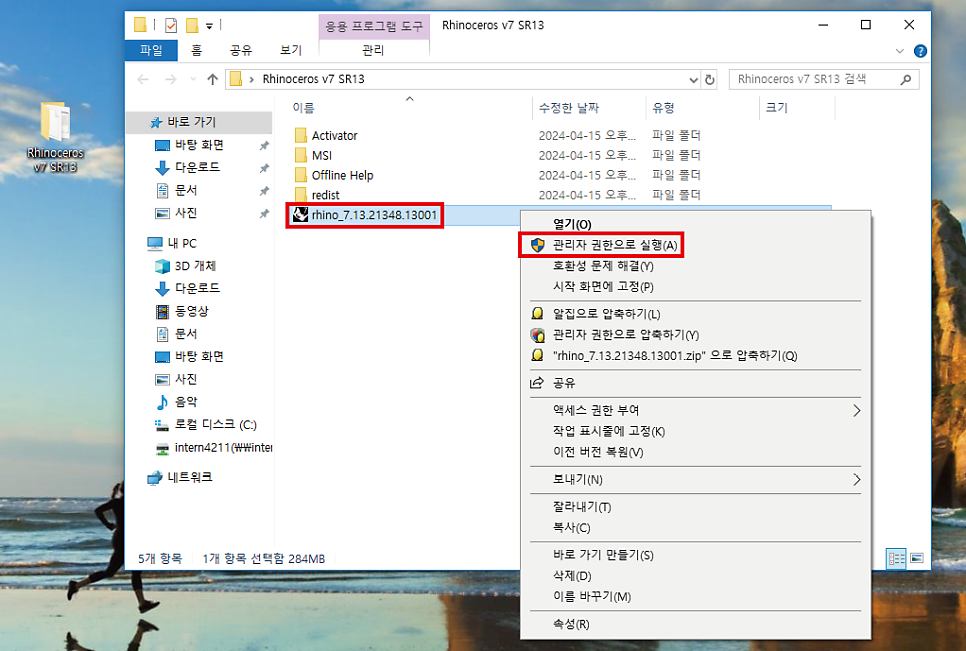
Task: Expand the ribbon with the chevron
Action: coord(899,51)
